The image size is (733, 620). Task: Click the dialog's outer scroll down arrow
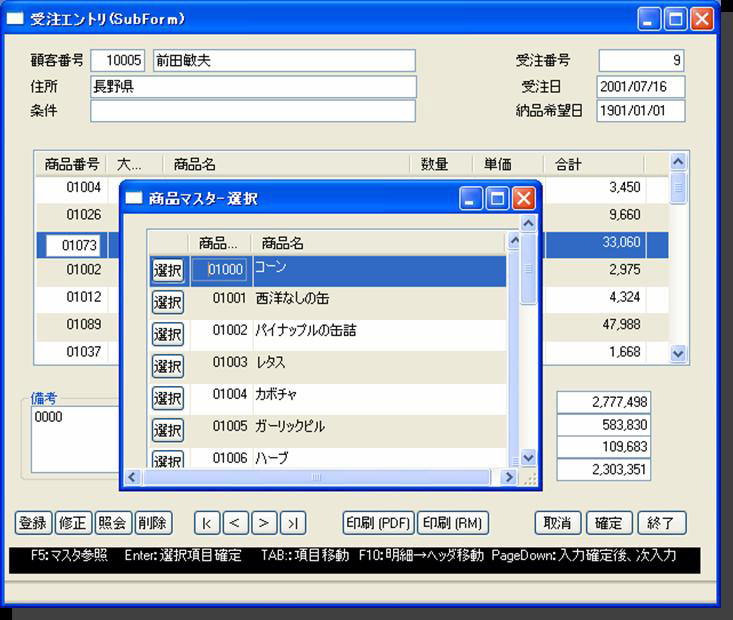click(x=528, y=457)
